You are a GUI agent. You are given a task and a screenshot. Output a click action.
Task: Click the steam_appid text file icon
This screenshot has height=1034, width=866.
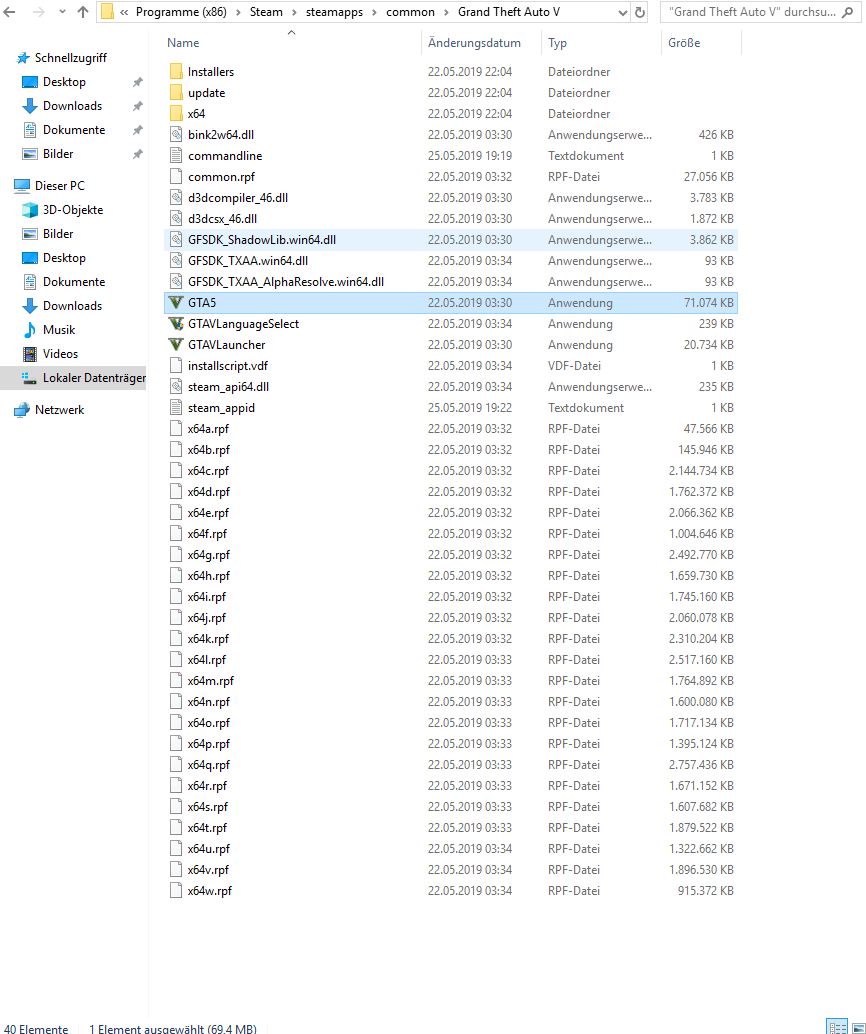[175, 408]
